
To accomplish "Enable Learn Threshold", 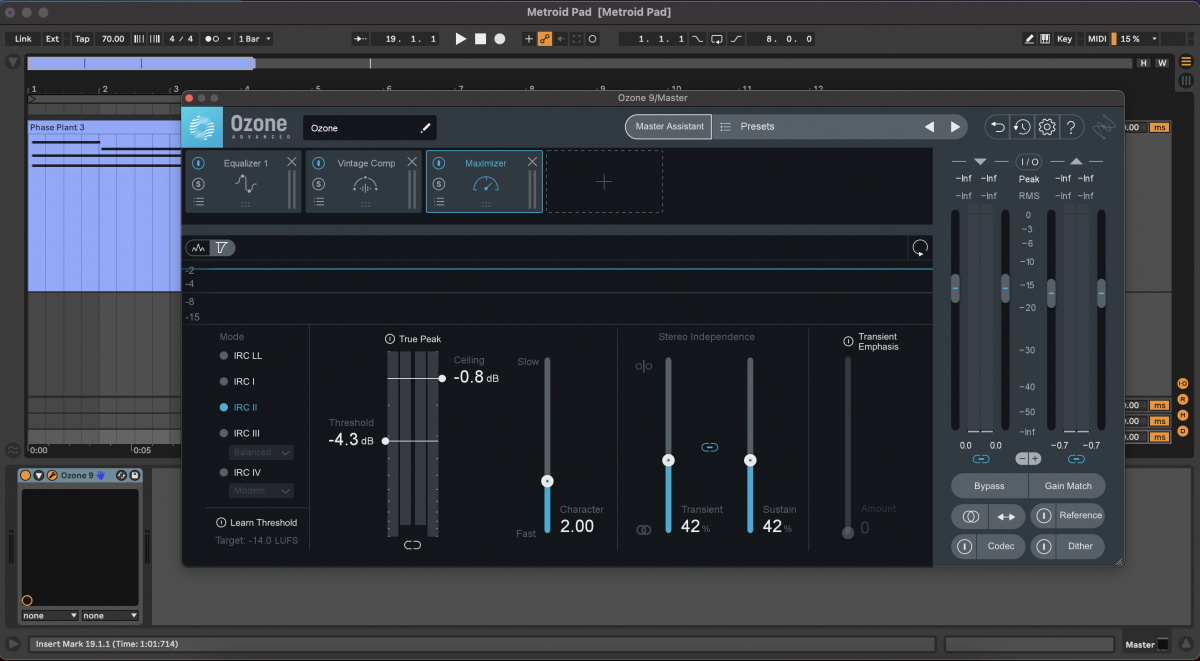I will click(221, 523).
